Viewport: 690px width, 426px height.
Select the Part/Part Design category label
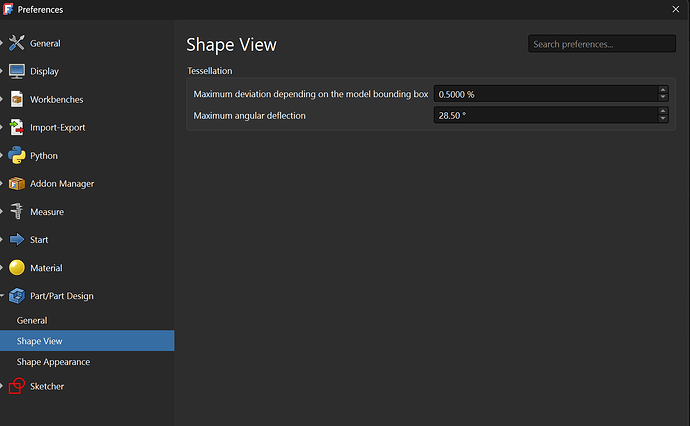pyautogui.click(x=62, y=296)
